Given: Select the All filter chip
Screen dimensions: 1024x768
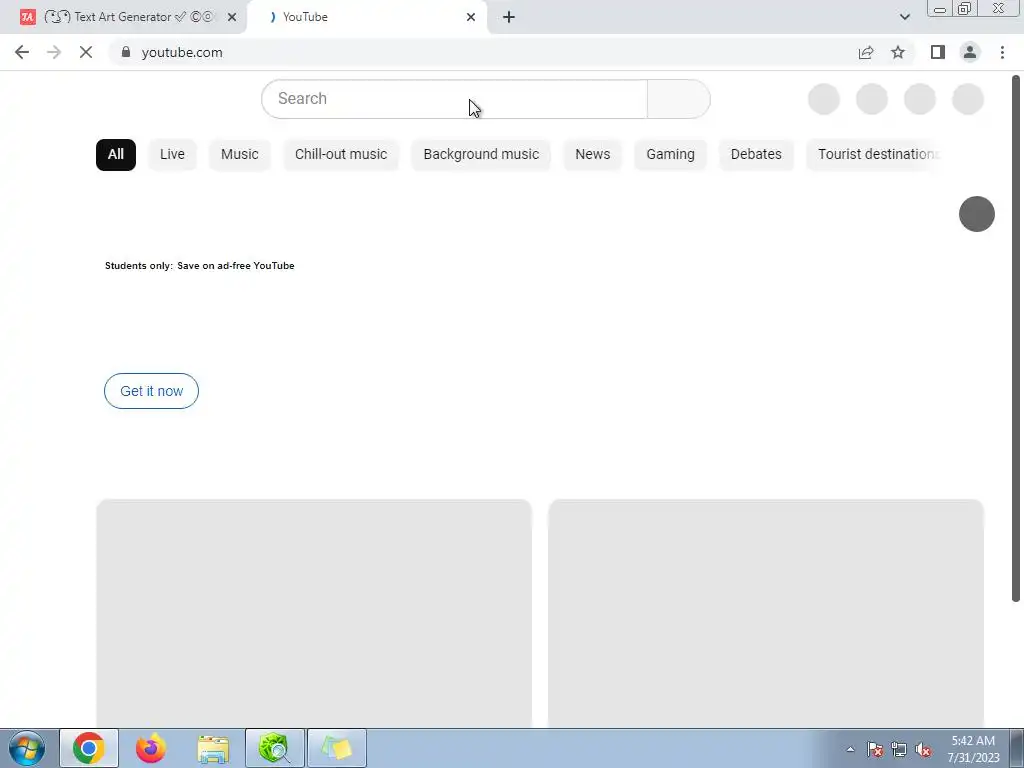Looking at the screenshot, I should point(116,155).
